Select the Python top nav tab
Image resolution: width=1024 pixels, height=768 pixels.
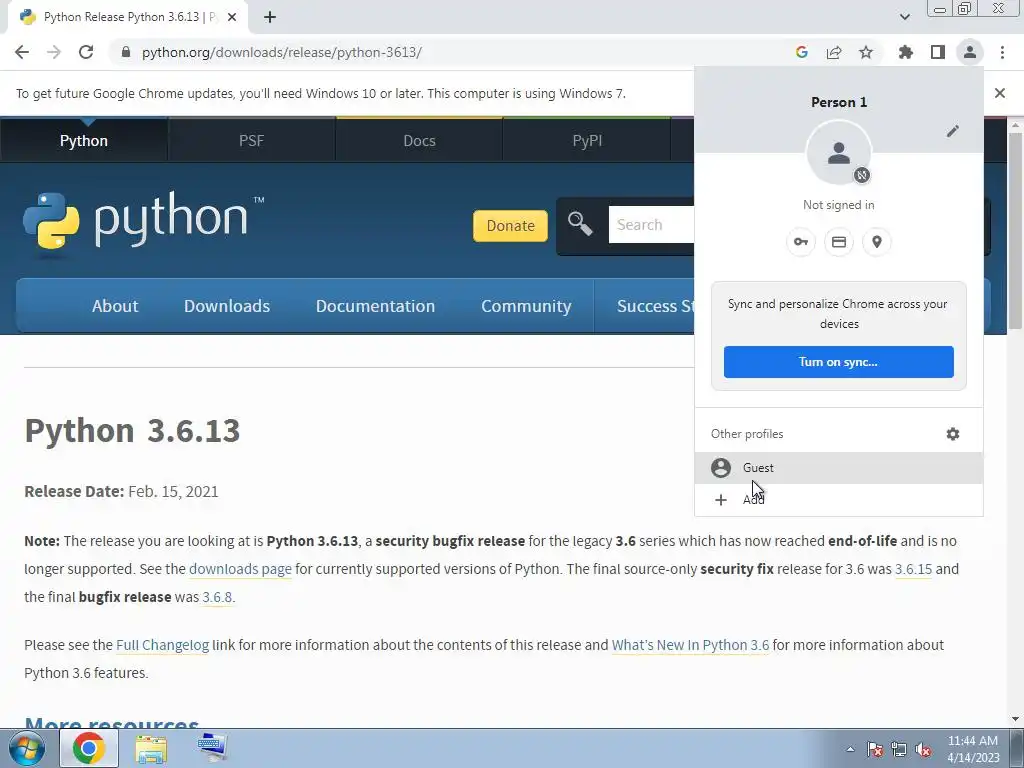84,140
